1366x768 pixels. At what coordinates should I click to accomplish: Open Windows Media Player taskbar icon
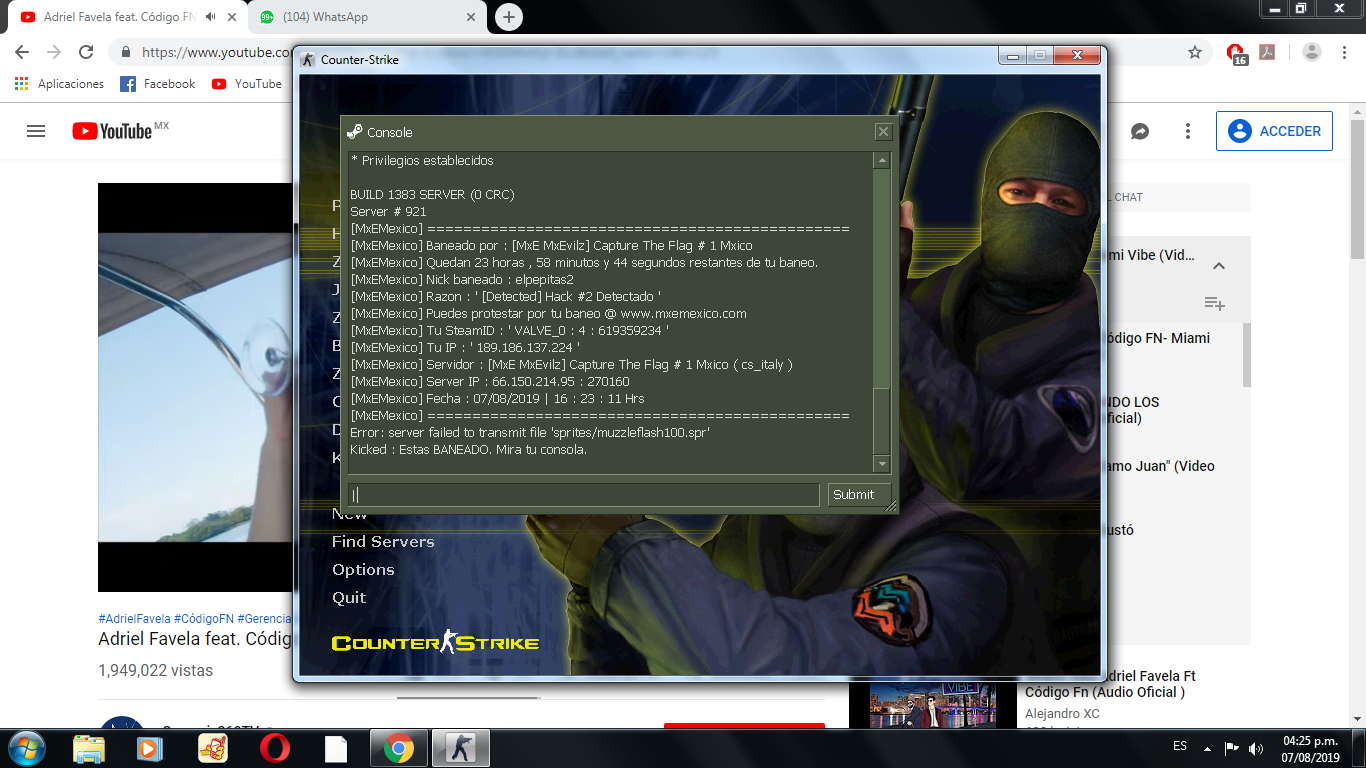(x=150, y=748)
